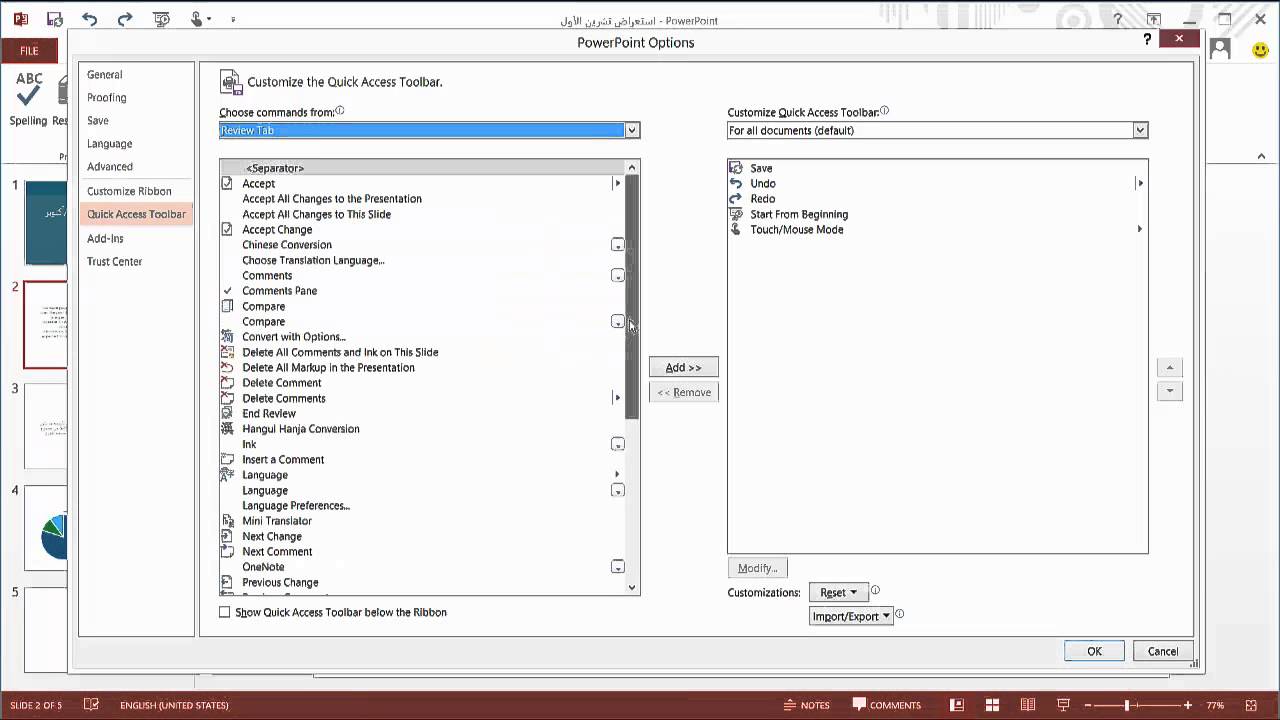This screenshot has width=1280, height=720.
Task: Select the Accept command icon in the list
Action: pyautogui.click(x=227, y=183)
